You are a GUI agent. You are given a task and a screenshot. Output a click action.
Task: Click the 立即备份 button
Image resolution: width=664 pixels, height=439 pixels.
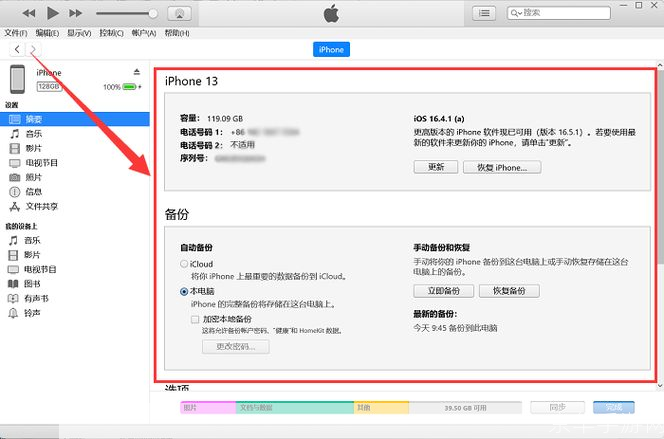(443, 291)
